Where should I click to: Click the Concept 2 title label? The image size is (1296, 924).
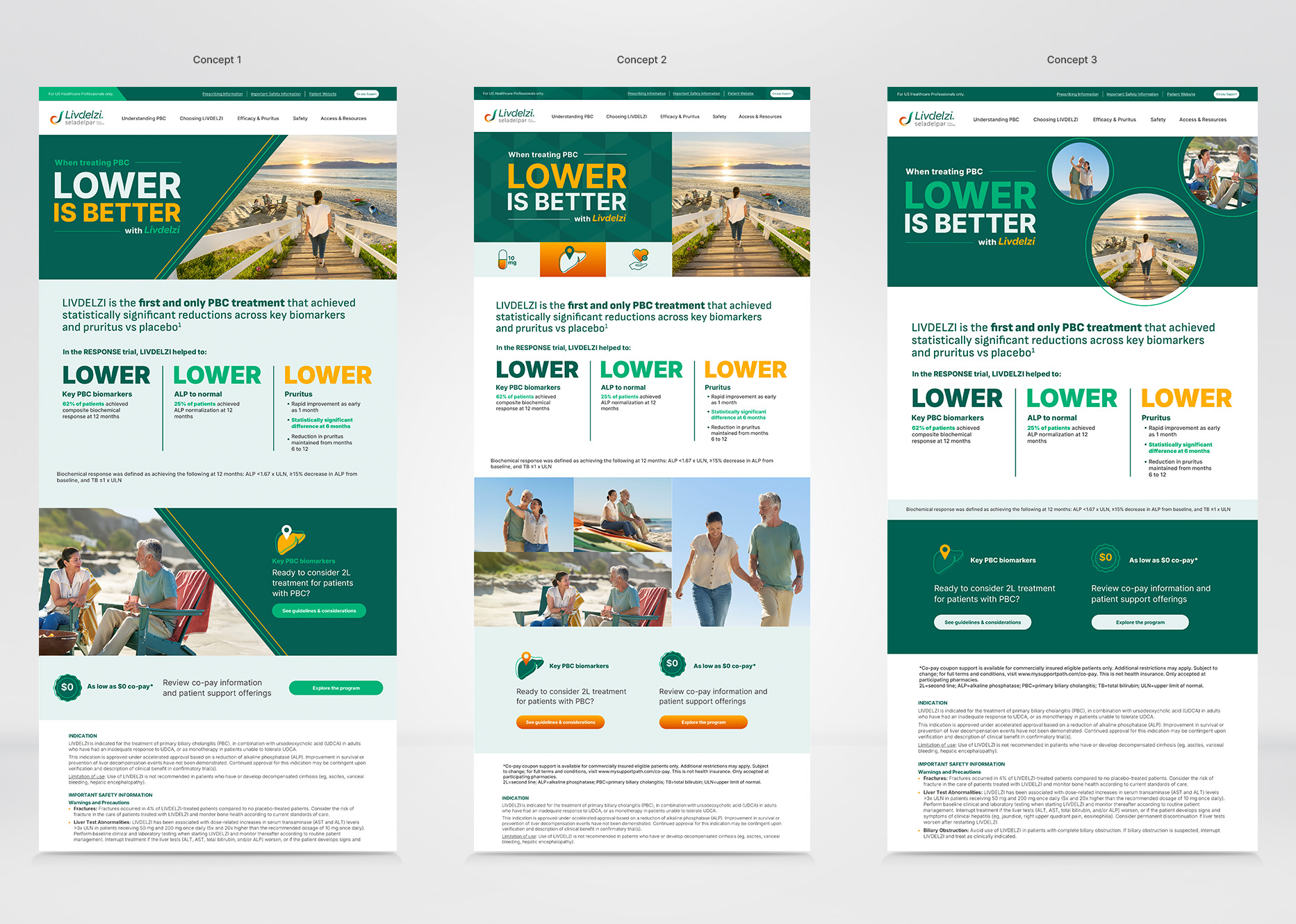pos(641,60)
